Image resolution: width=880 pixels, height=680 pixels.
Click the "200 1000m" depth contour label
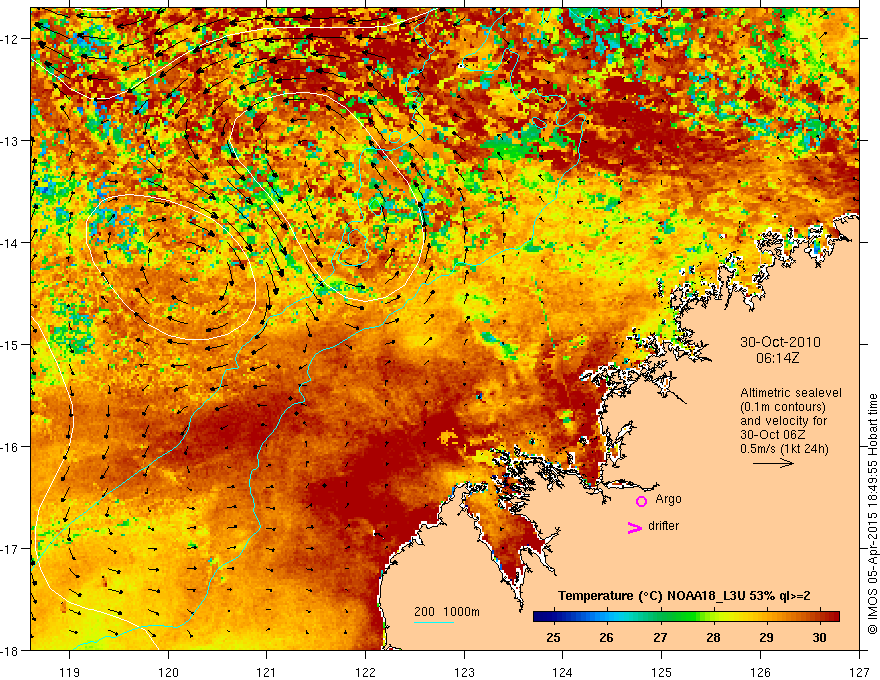(447, 612)
